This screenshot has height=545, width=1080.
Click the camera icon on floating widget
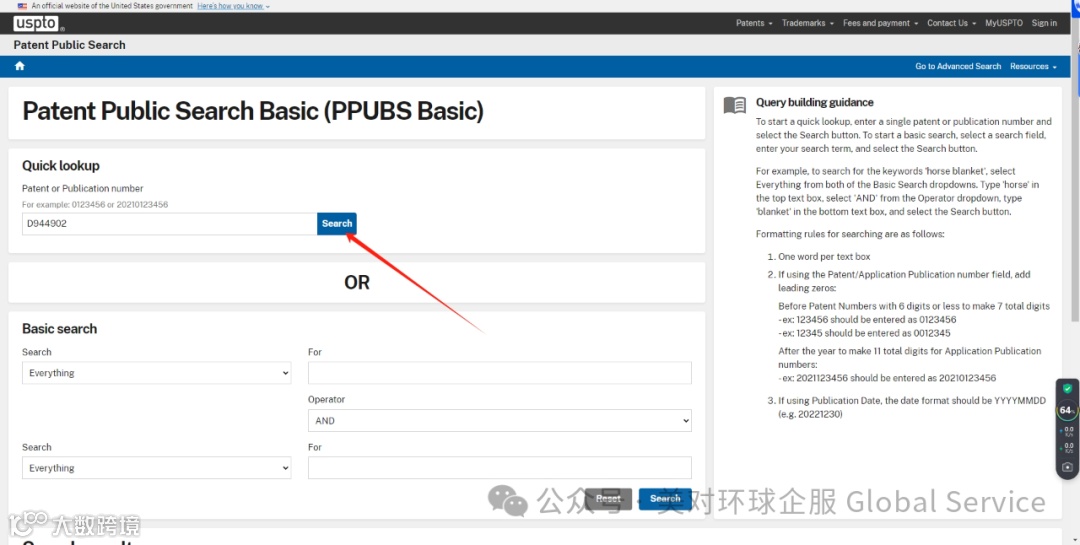click(1067, 466)
